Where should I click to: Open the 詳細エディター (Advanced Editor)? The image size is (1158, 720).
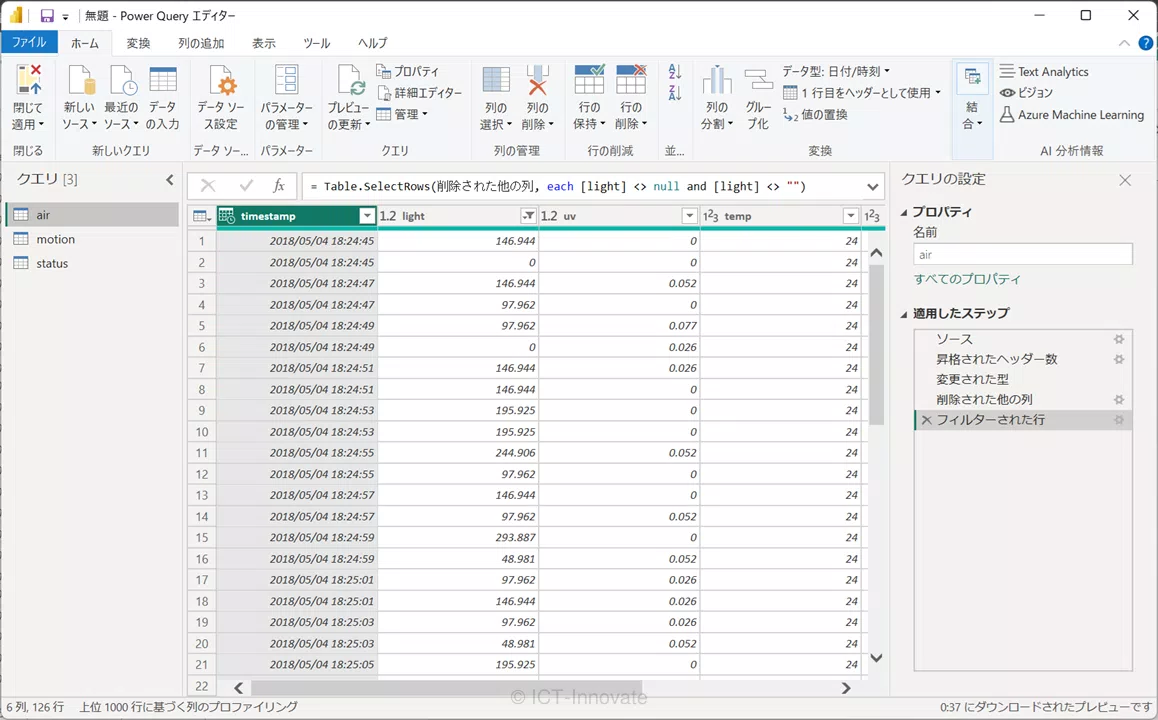[419, 93]
